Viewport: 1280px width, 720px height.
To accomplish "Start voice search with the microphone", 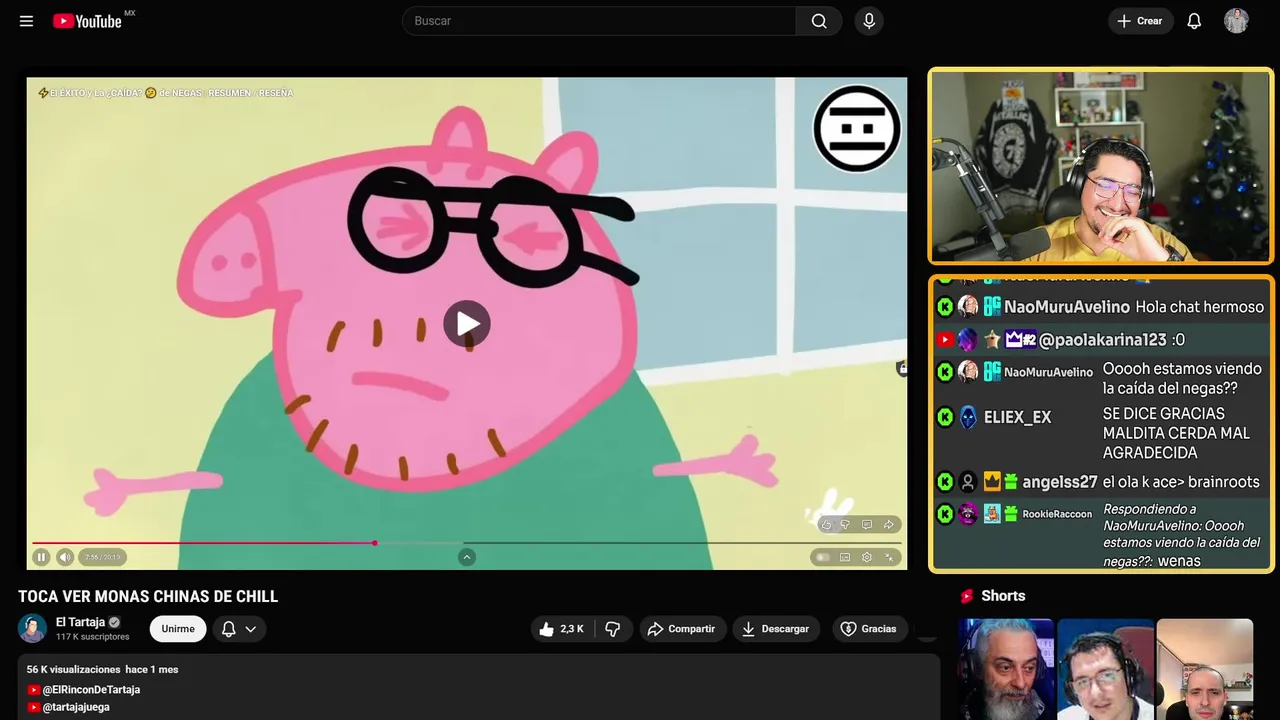I will pos(869,21).
